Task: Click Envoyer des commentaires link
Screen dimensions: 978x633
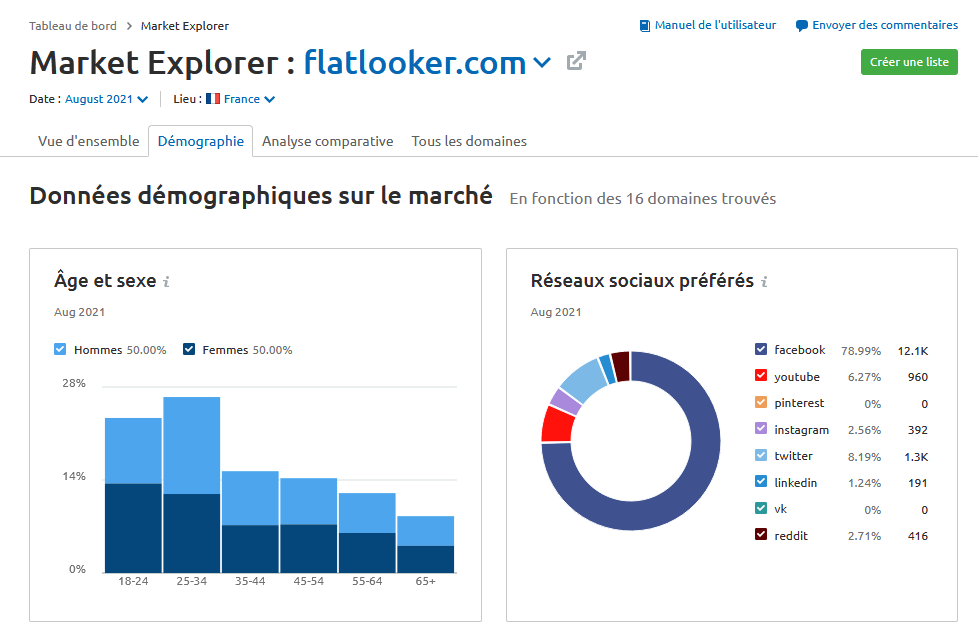Action: point(885,26)
